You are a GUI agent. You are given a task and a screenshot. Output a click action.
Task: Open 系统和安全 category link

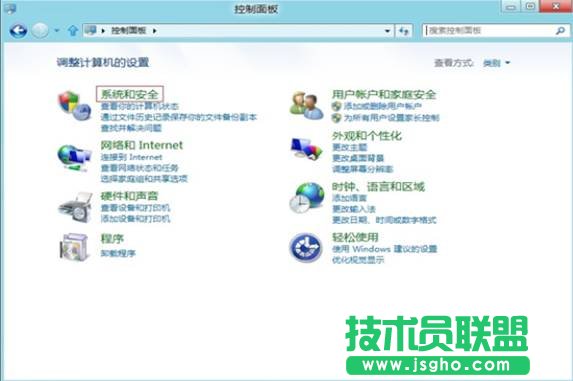(129, 94)
